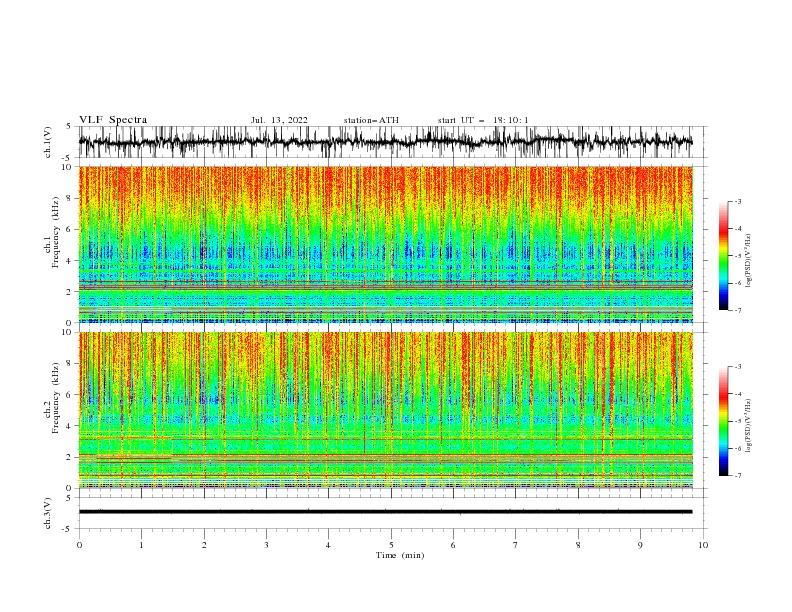Click the 'start UT = 18:10:1' label
Screen dimensions: 792x612
pyautogui.click(x=483, y=120)
